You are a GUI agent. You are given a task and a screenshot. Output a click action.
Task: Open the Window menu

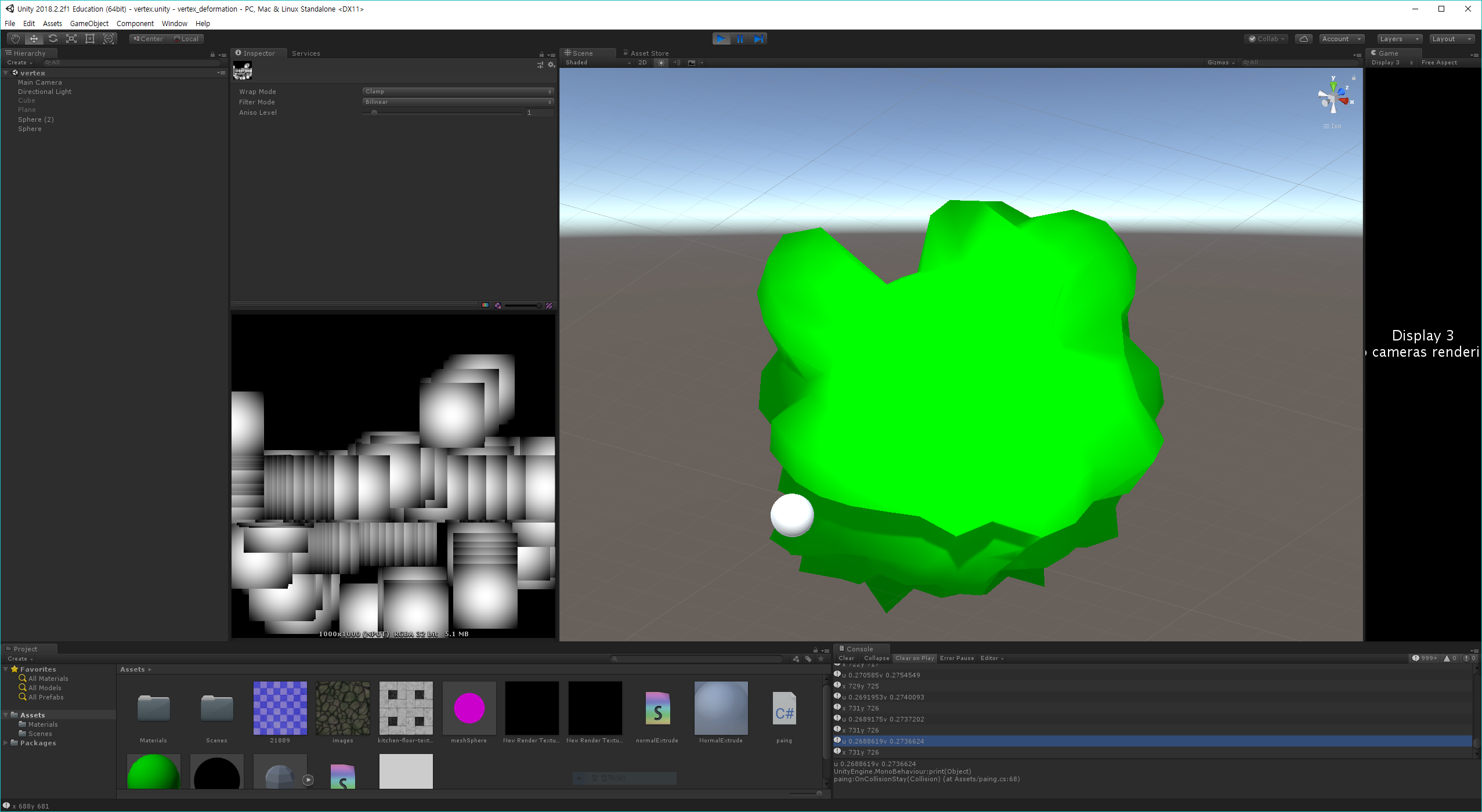click(x=175, y=24)
